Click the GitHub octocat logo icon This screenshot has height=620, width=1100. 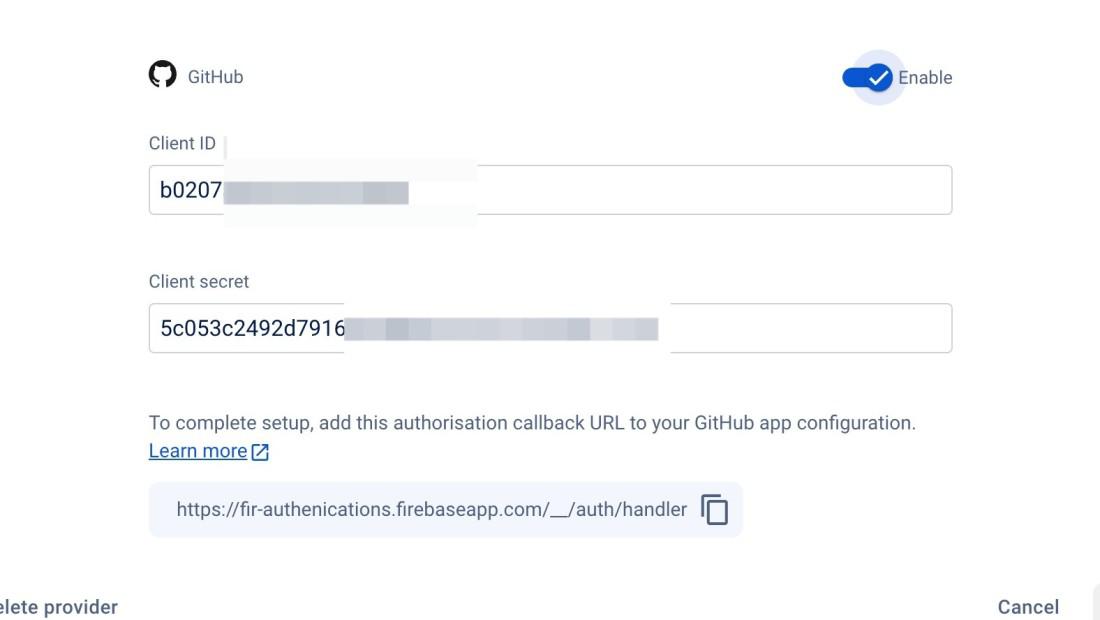click(162, 74)
